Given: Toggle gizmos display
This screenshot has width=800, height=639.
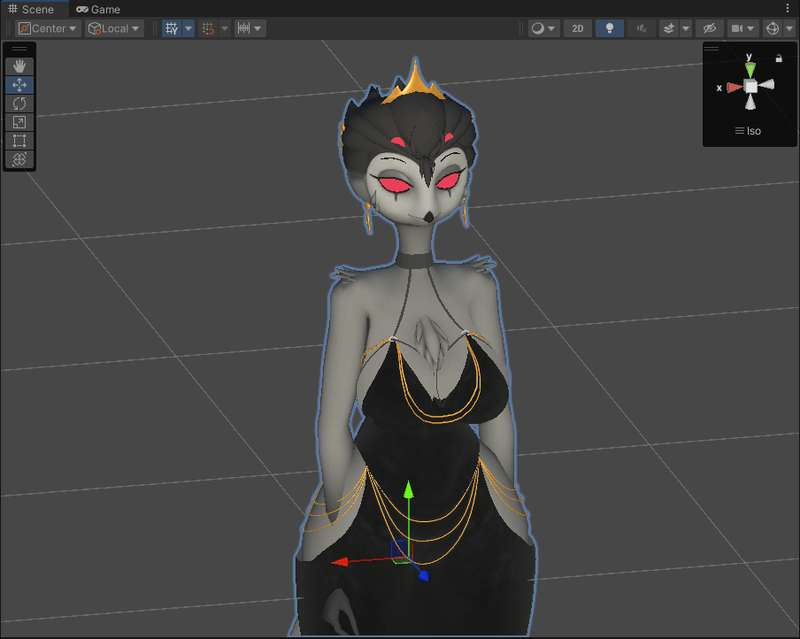Looking at the screenshot, I should pyautogui.click(x=772, y=29).
